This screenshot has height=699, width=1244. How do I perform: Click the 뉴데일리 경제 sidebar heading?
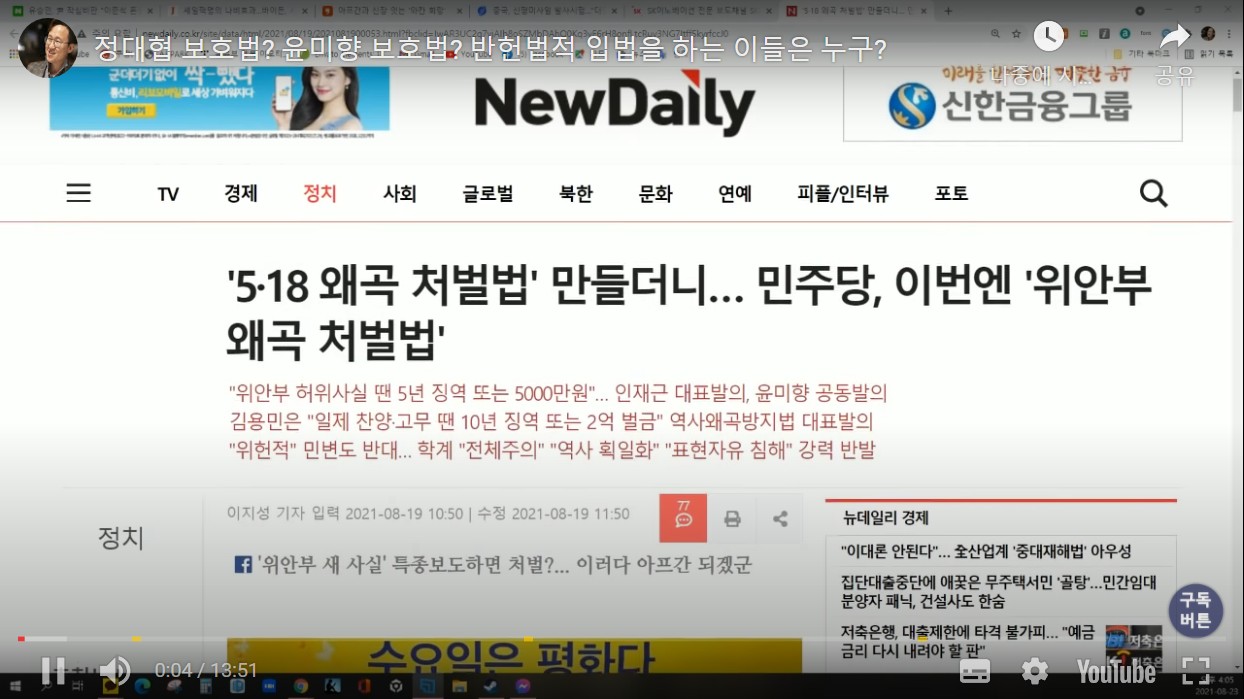[886, 518]
